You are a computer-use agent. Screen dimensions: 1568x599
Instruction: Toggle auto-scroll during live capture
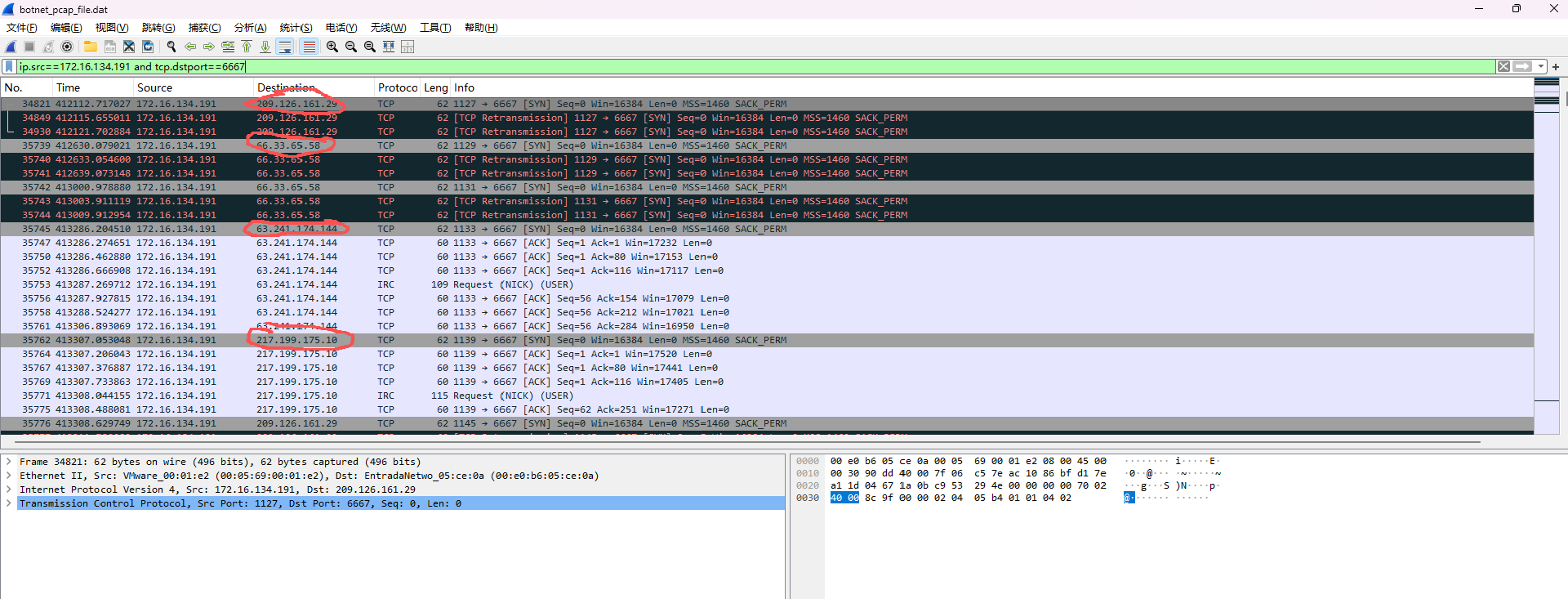[285, 47]
